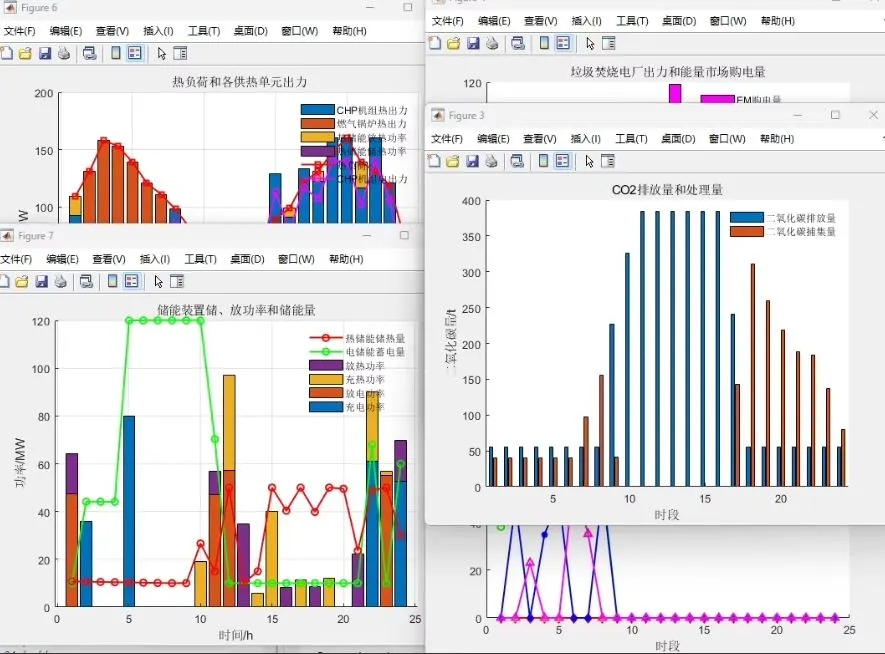This screenshot has height=654, width=885.
Task: Save Figure 6 using the floppy disk icon
Action: pos(45,54)
